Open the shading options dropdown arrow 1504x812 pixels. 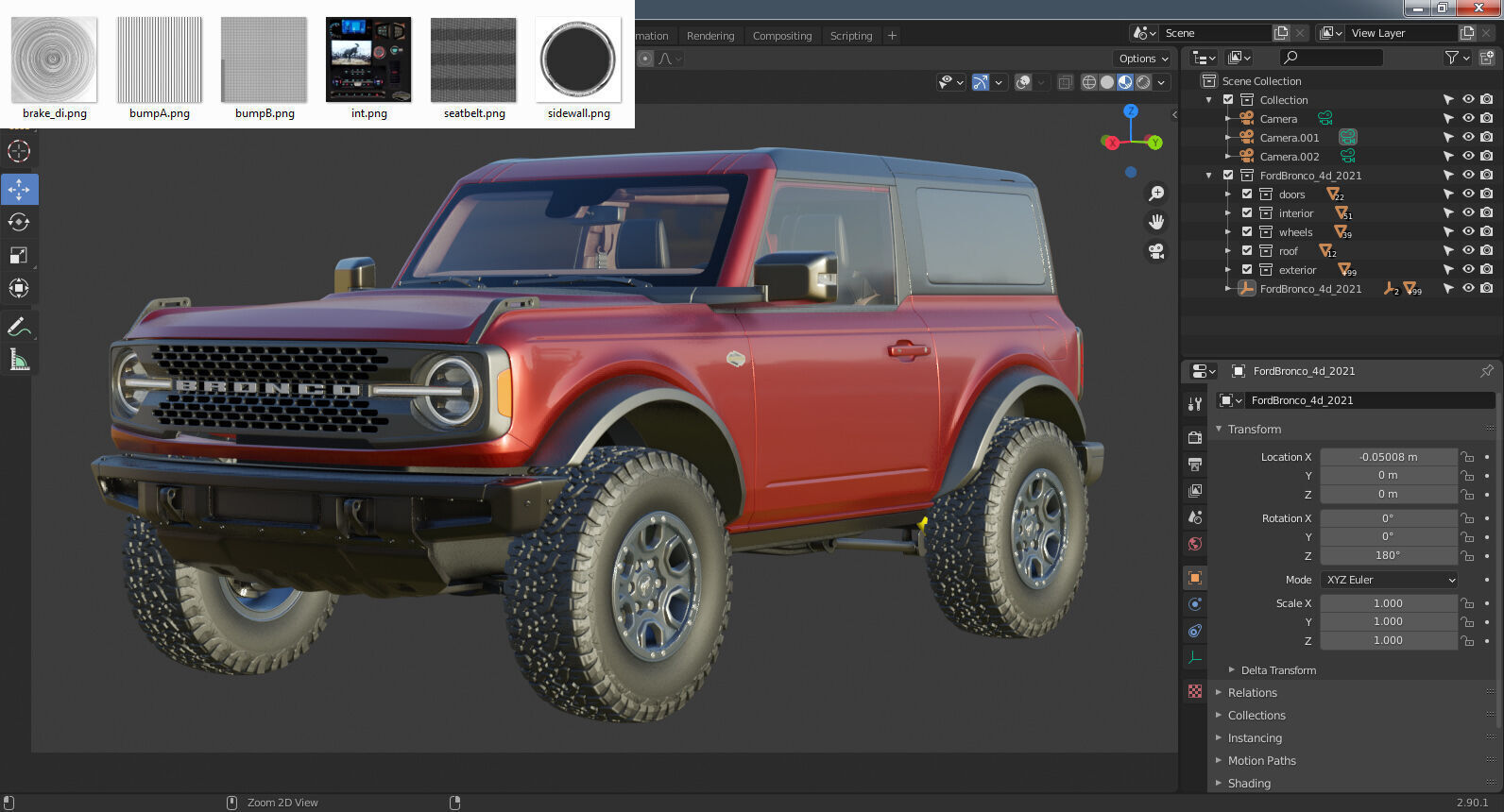coord(1162,82)
